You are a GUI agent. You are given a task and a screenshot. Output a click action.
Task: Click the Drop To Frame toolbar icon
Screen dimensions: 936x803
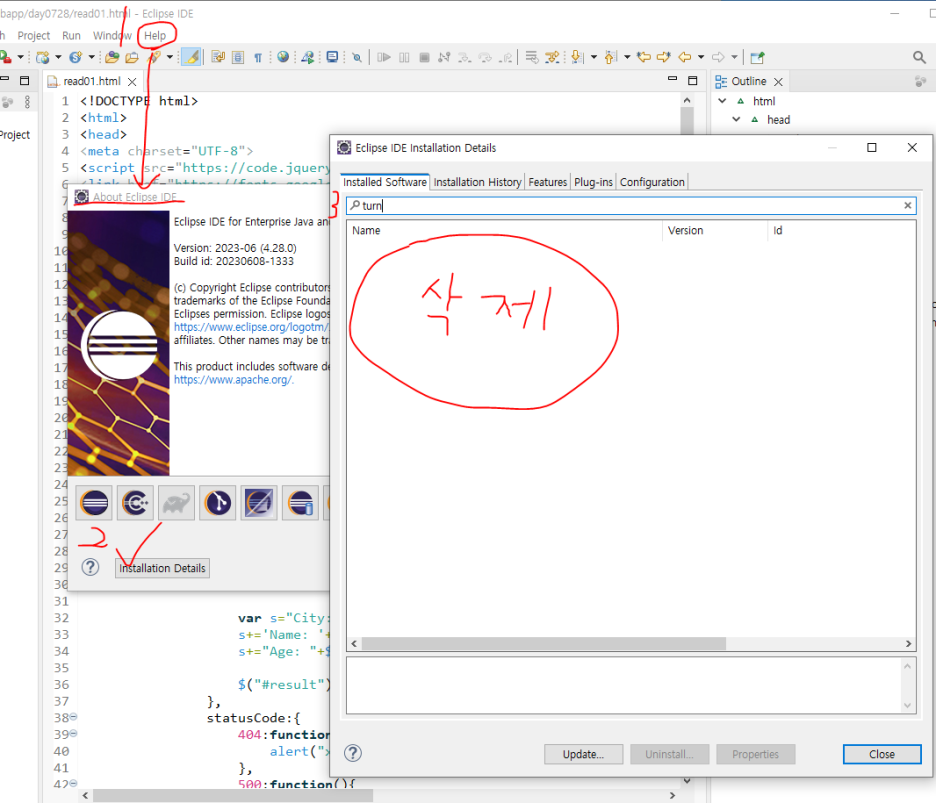532,57
